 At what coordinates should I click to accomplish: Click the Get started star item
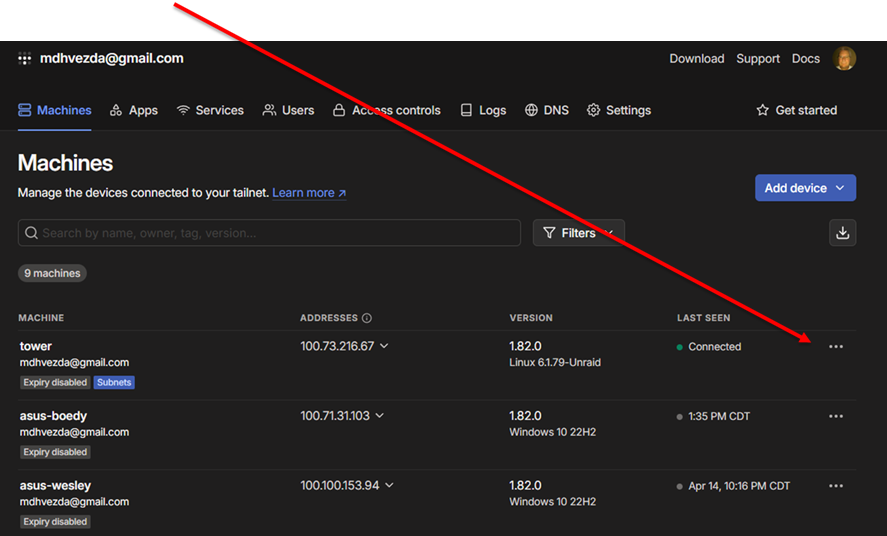pos(796,110)
